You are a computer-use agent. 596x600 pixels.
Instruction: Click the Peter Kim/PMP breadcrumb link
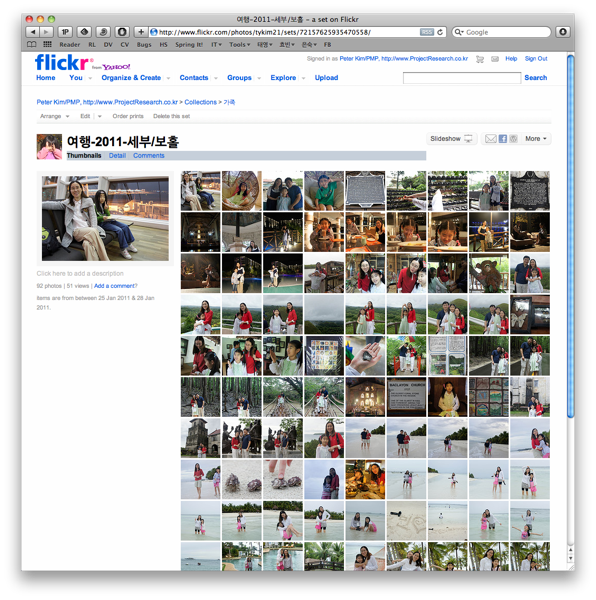(107, 102)
